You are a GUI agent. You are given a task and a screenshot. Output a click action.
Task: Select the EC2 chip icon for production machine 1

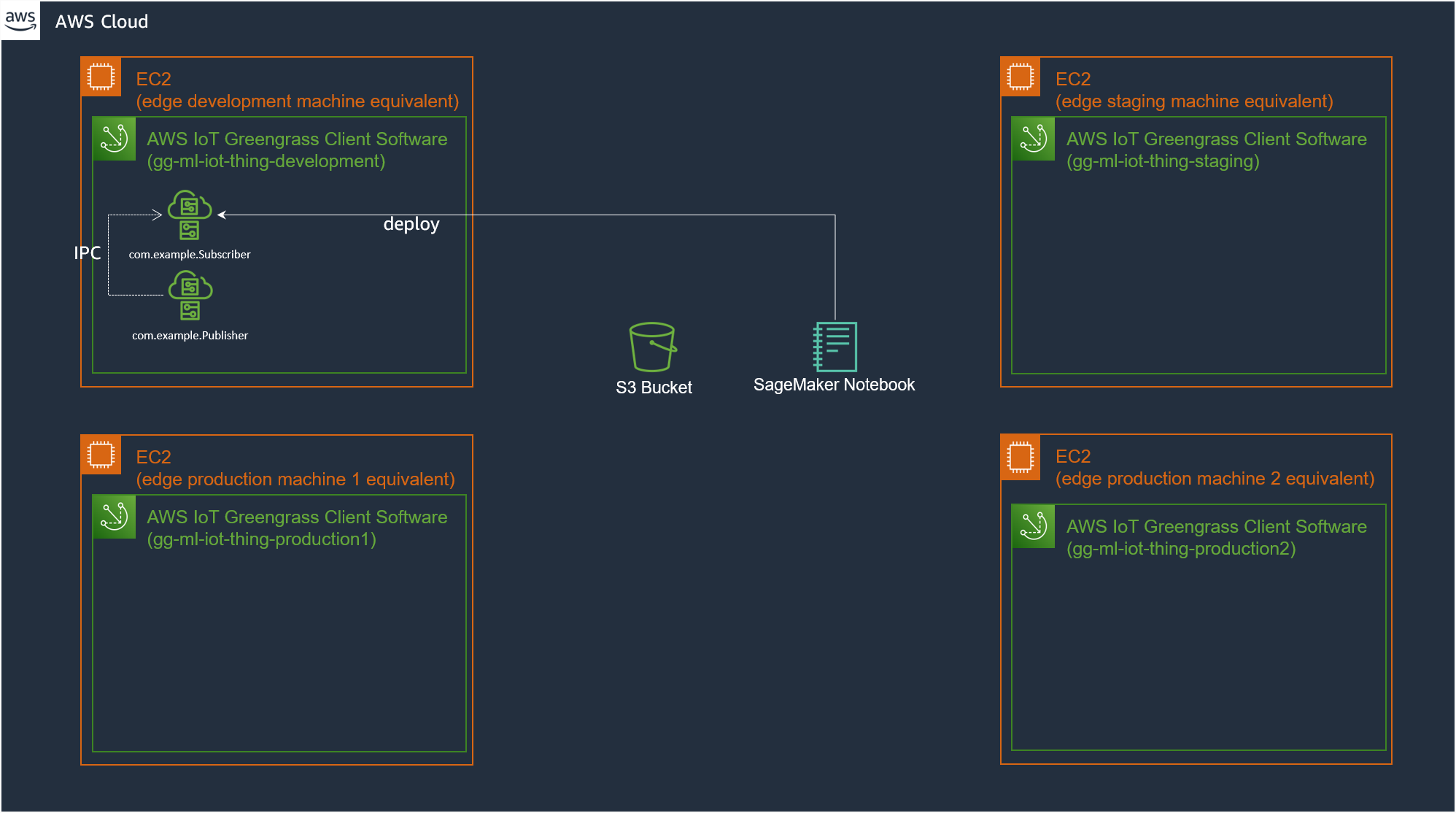(101, 455)
